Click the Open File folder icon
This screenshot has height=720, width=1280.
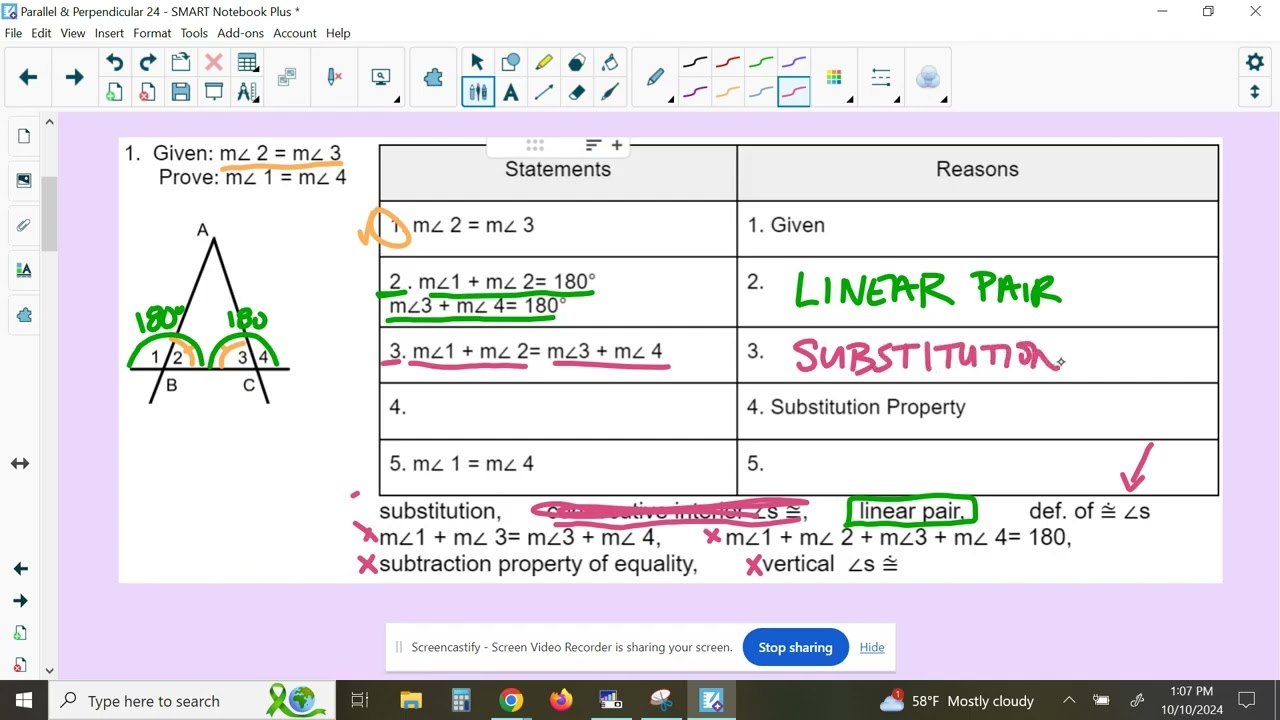[181, 63]
